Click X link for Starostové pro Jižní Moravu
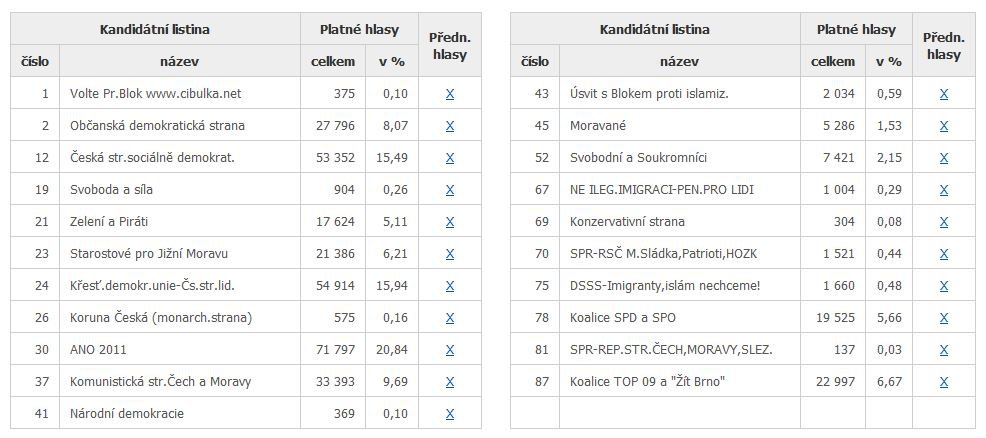 [x=450, y=254]
